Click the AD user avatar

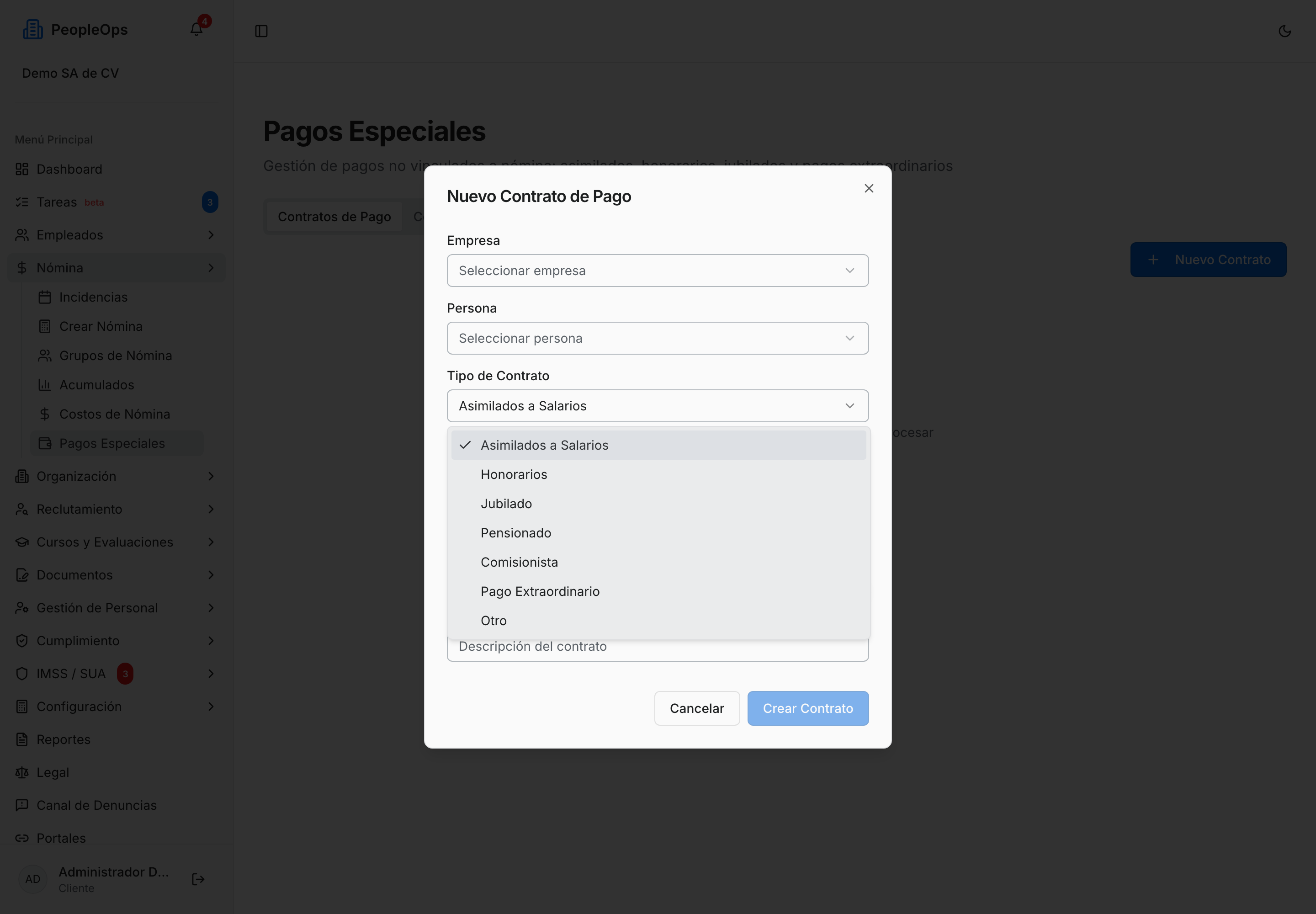click(x=32, y=879)
